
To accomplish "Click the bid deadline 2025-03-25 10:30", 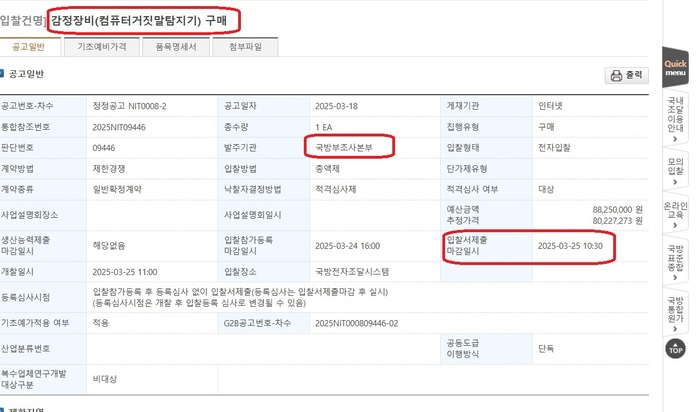I will [x=570, y=245].
